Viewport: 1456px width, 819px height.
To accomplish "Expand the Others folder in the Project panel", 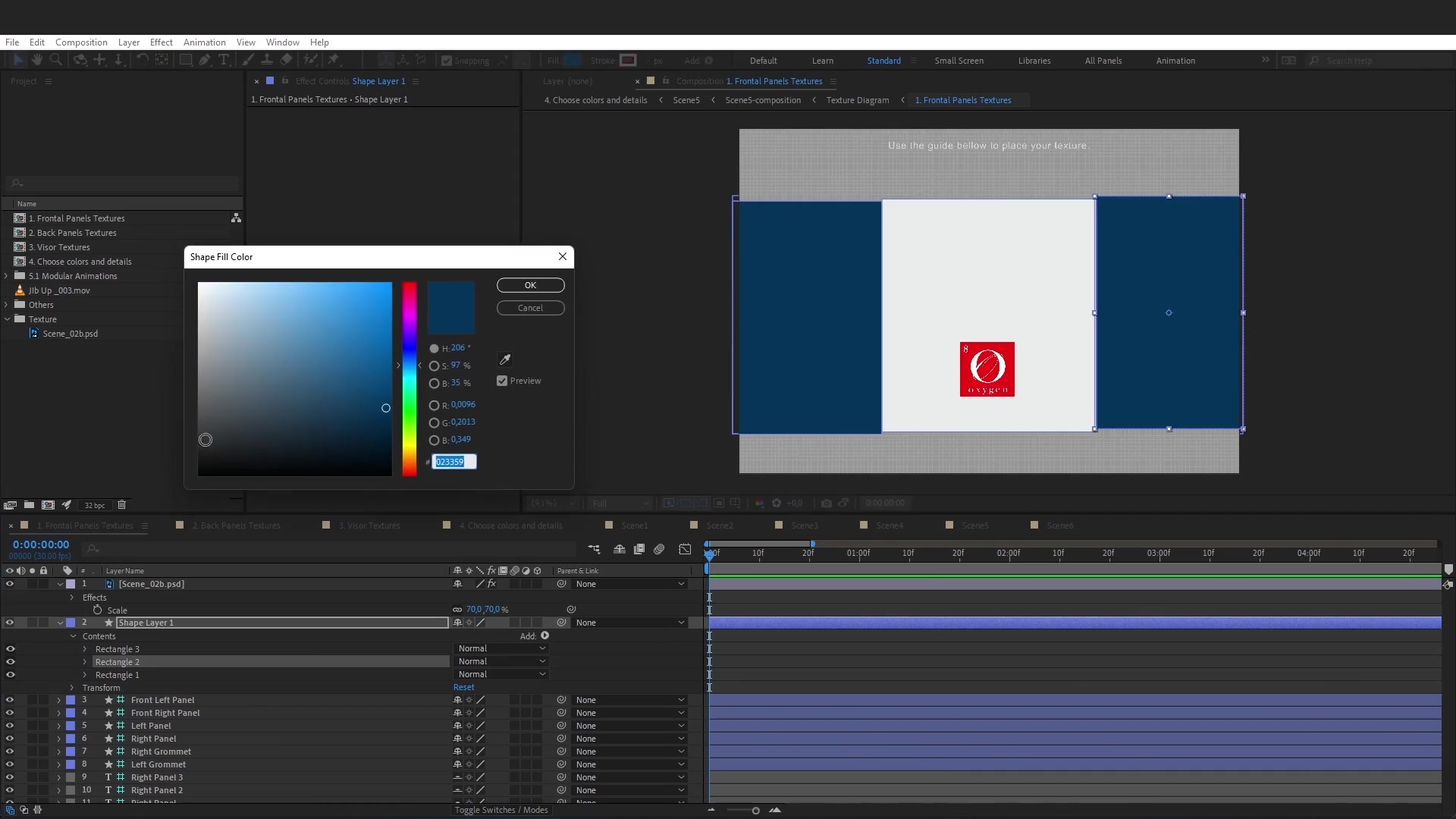I will coord(7,305).
